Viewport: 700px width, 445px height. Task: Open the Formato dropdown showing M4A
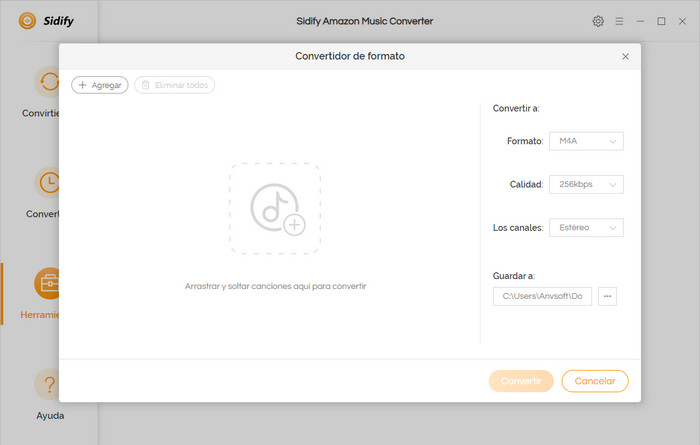586,141
